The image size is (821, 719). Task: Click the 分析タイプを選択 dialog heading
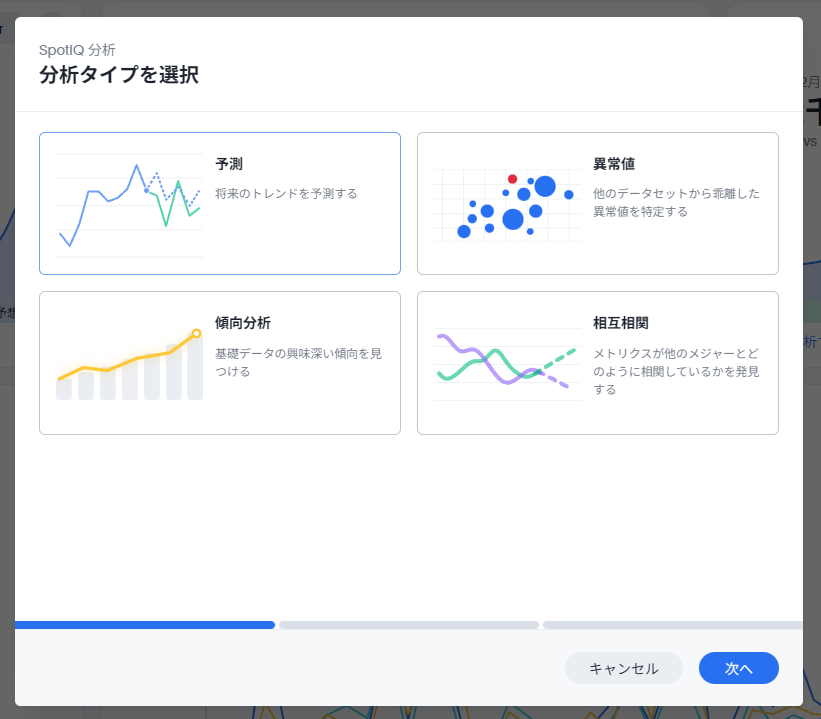[x=118, y=75]
